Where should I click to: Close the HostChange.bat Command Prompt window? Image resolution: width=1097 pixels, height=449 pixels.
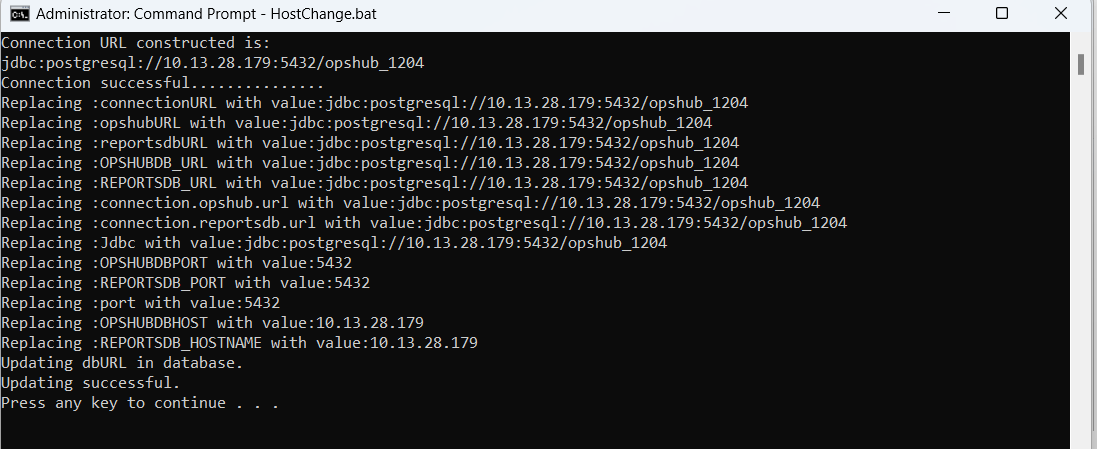[x=1060, y=14]
